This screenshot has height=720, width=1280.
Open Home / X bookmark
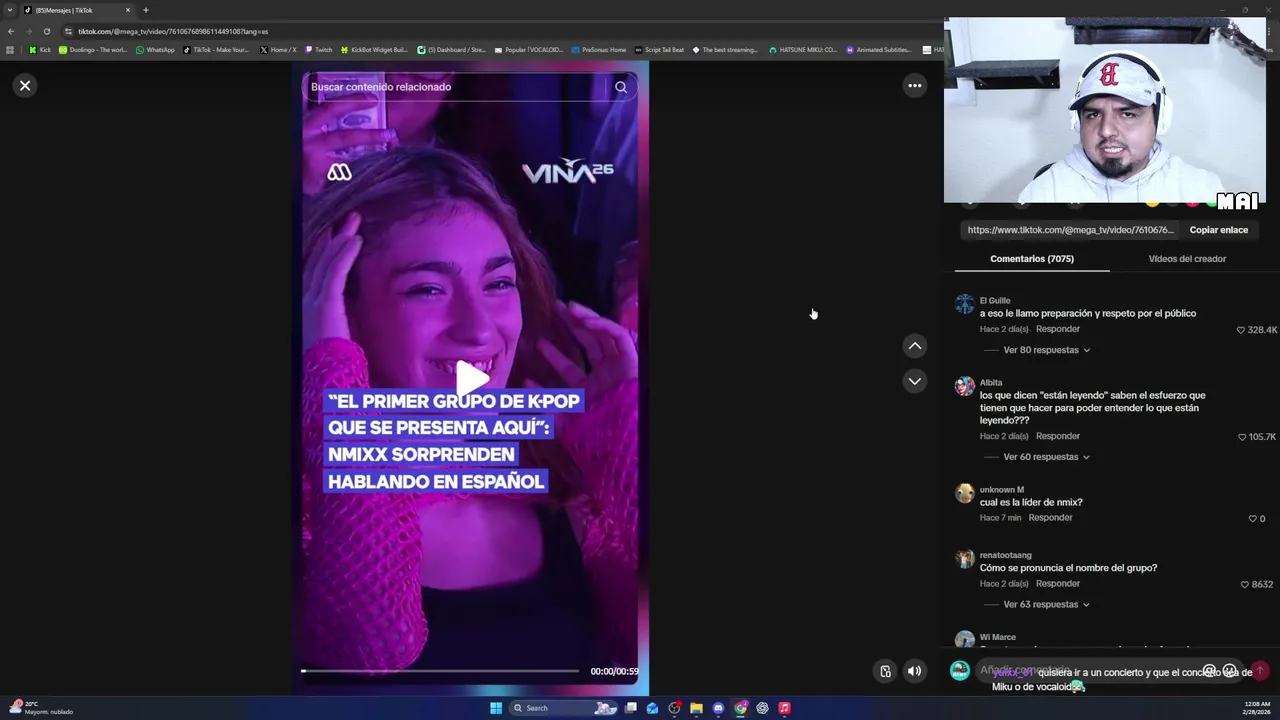[x=278, y=50]
